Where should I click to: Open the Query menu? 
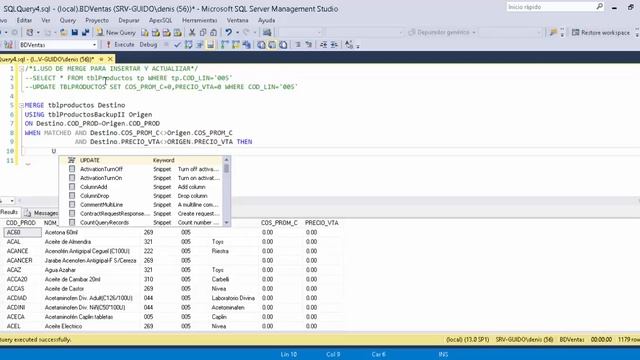(68, 20)
